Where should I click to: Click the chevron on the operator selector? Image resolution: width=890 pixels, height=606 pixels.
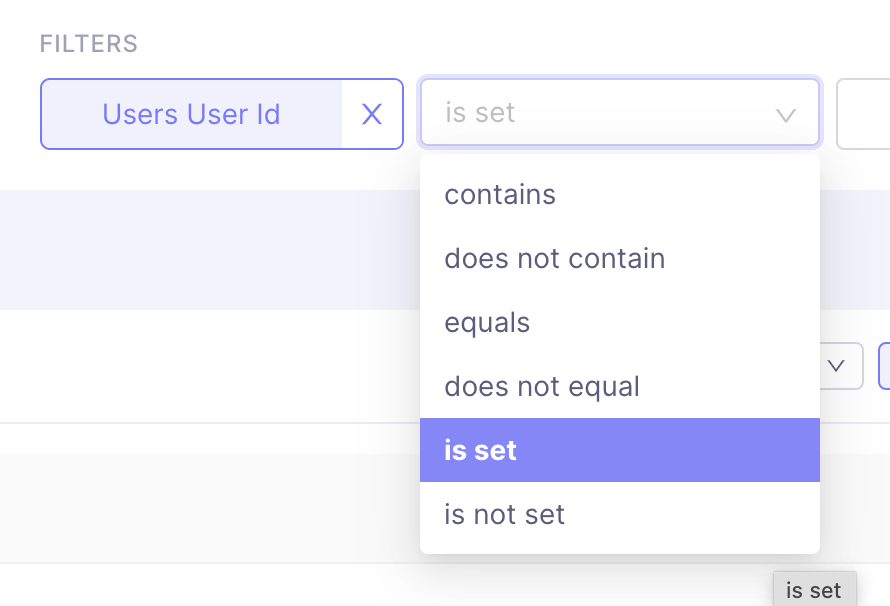(x=784, y=113)
